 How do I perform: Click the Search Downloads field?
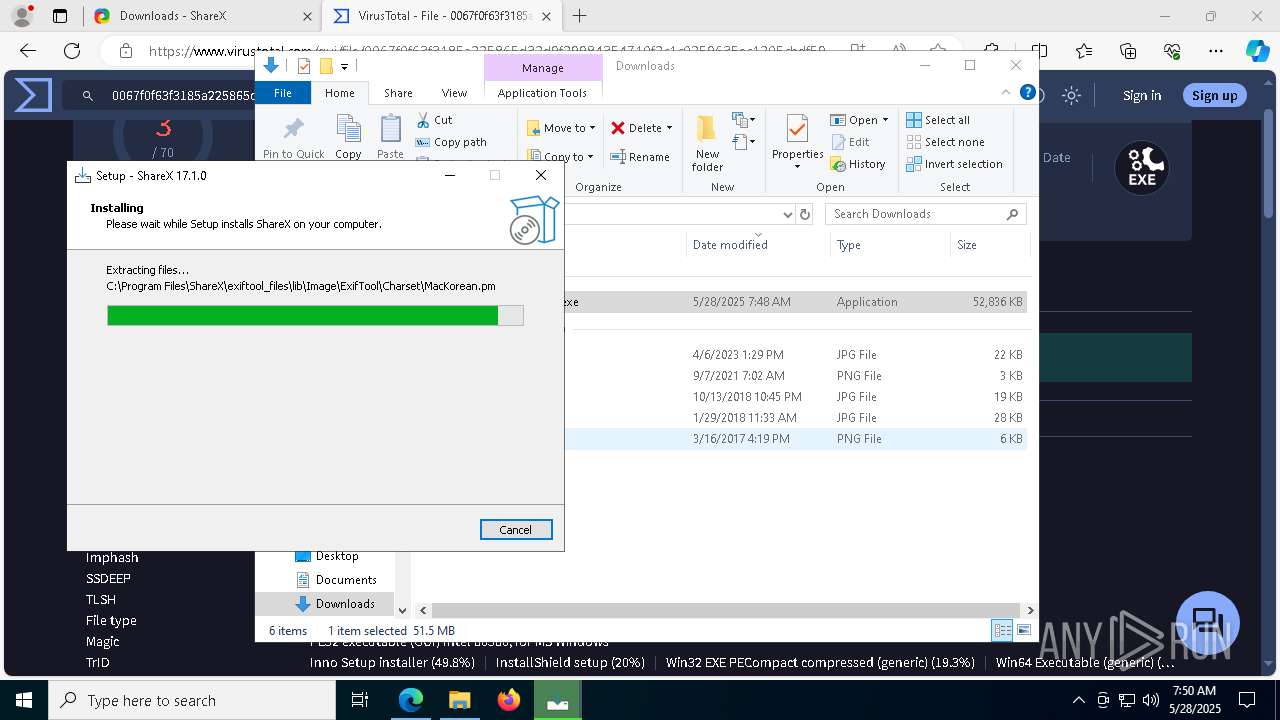[925, 214]
